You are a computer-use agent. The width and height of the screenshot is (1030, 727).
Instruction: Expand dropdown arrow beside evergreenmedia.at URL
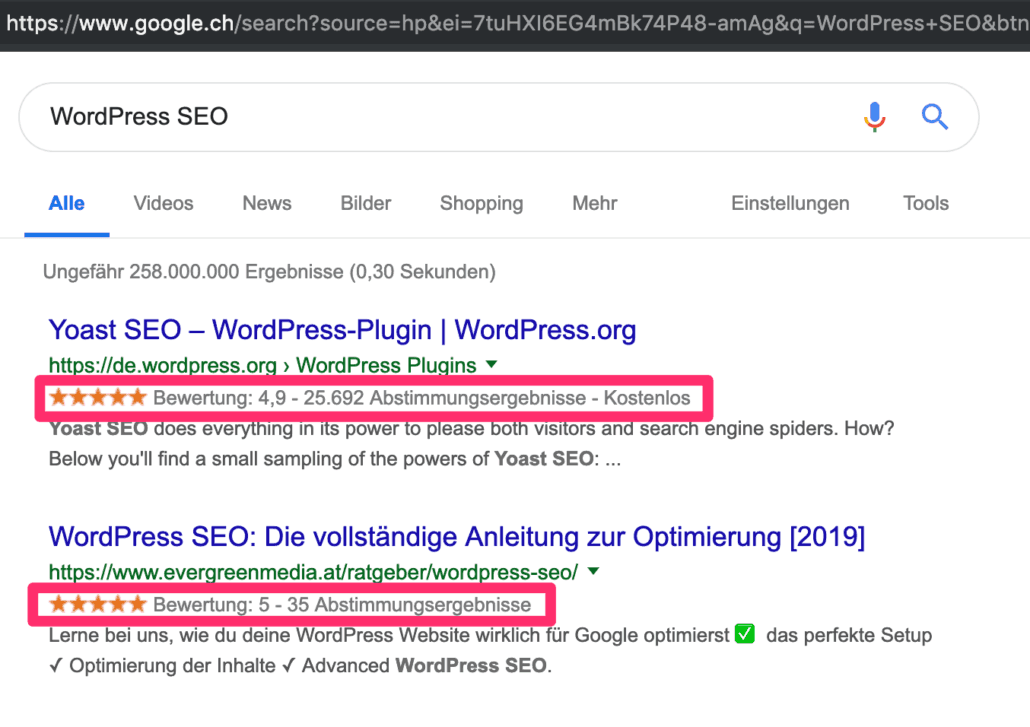click(x=594, y=572)
